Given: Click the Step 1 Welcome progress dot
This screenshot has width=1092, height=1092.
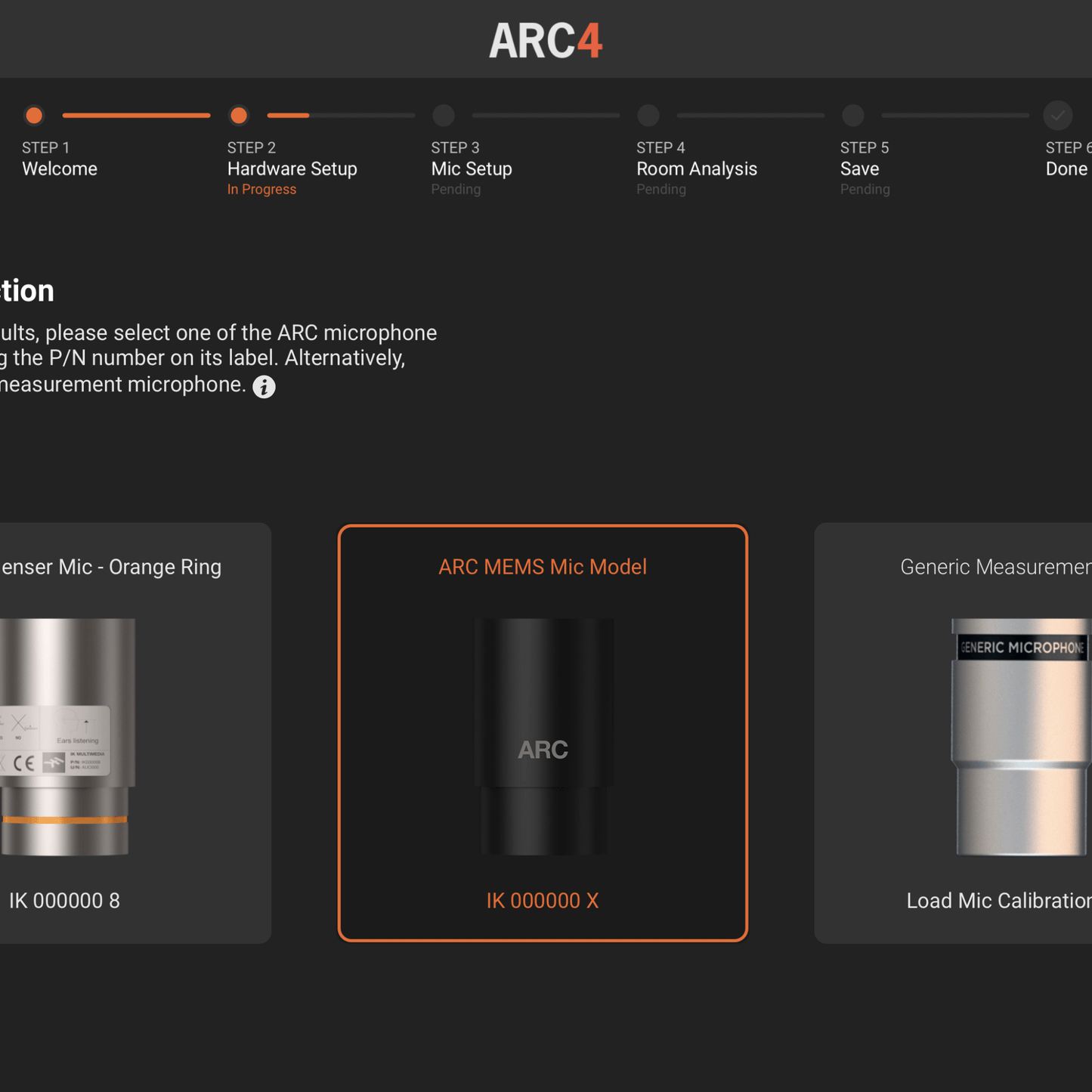Looking at the screenshot, I should (x=34, y=116).
